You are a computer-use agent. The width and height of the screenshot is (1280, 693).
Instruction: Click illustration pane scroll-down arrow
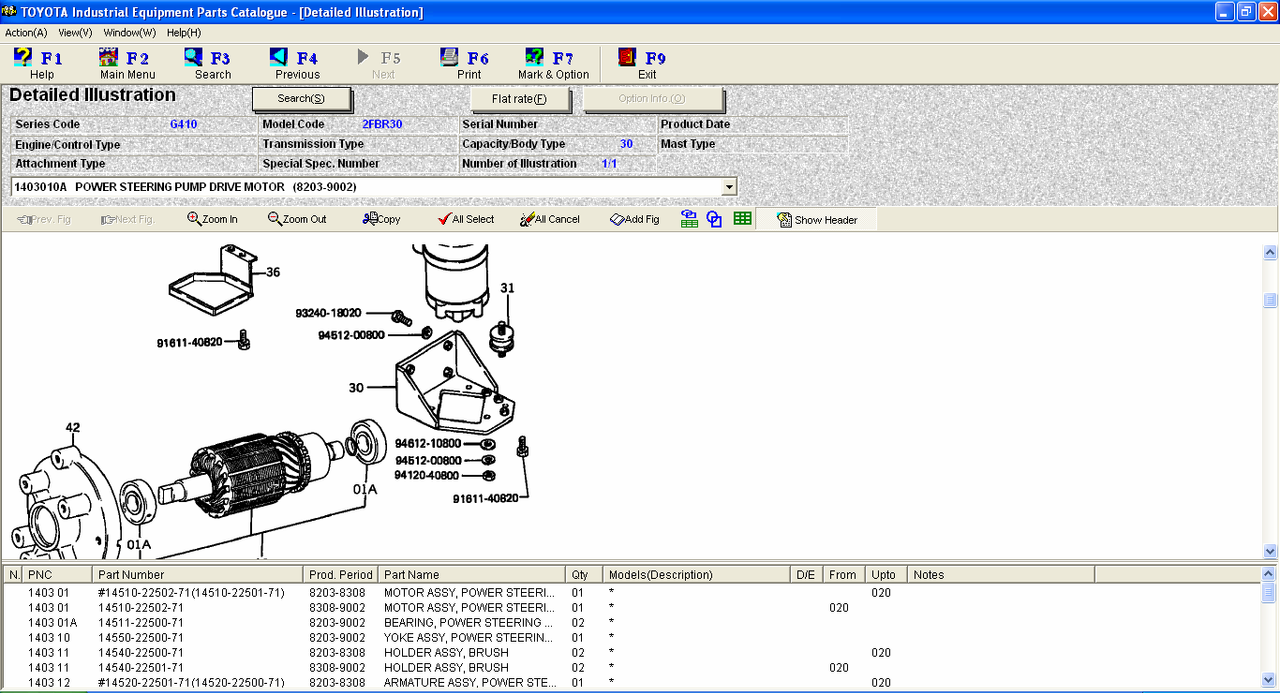click(x=1270, y=551)
